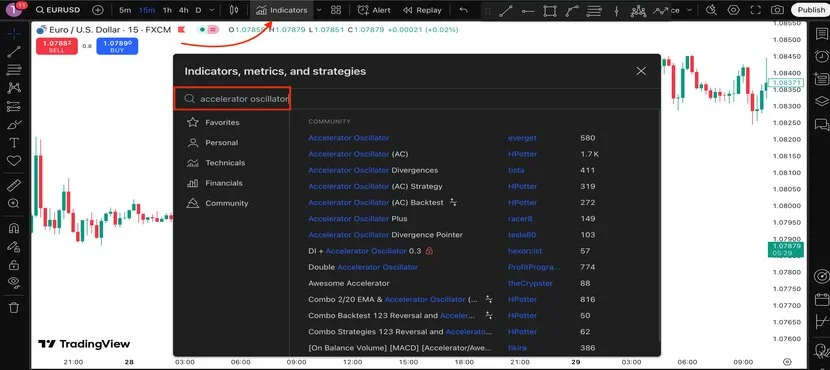Select the trend line drawing tool
The height and width of the screenshot is (370, 830).
[x=14, y=51]
